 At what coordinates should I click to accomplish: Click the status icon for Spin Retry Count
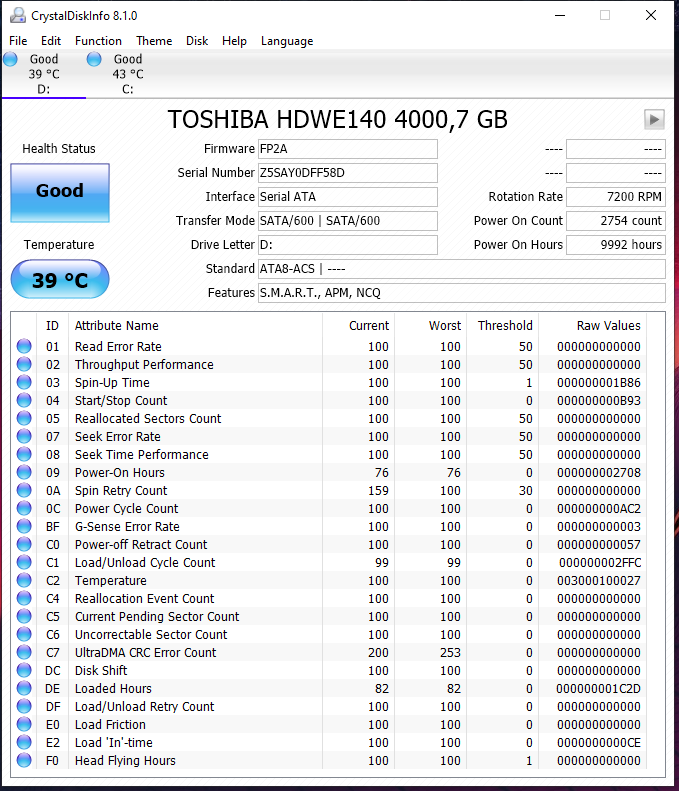click(24, 490)
